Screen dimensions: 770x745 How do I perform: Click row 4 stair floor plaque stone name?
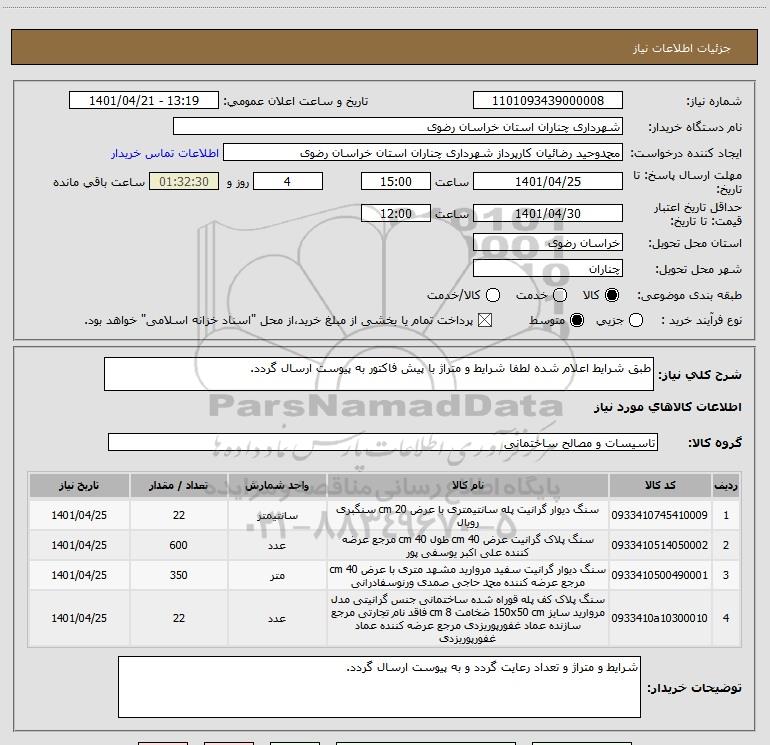point(468,619)
